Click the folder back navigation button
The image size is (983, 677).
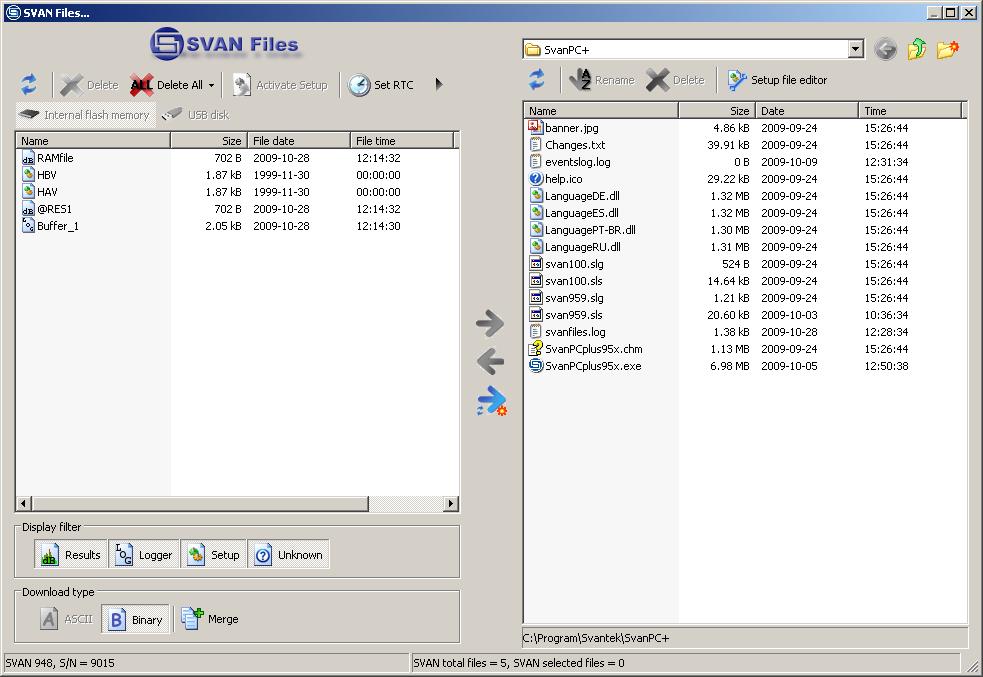click(885, 49)
